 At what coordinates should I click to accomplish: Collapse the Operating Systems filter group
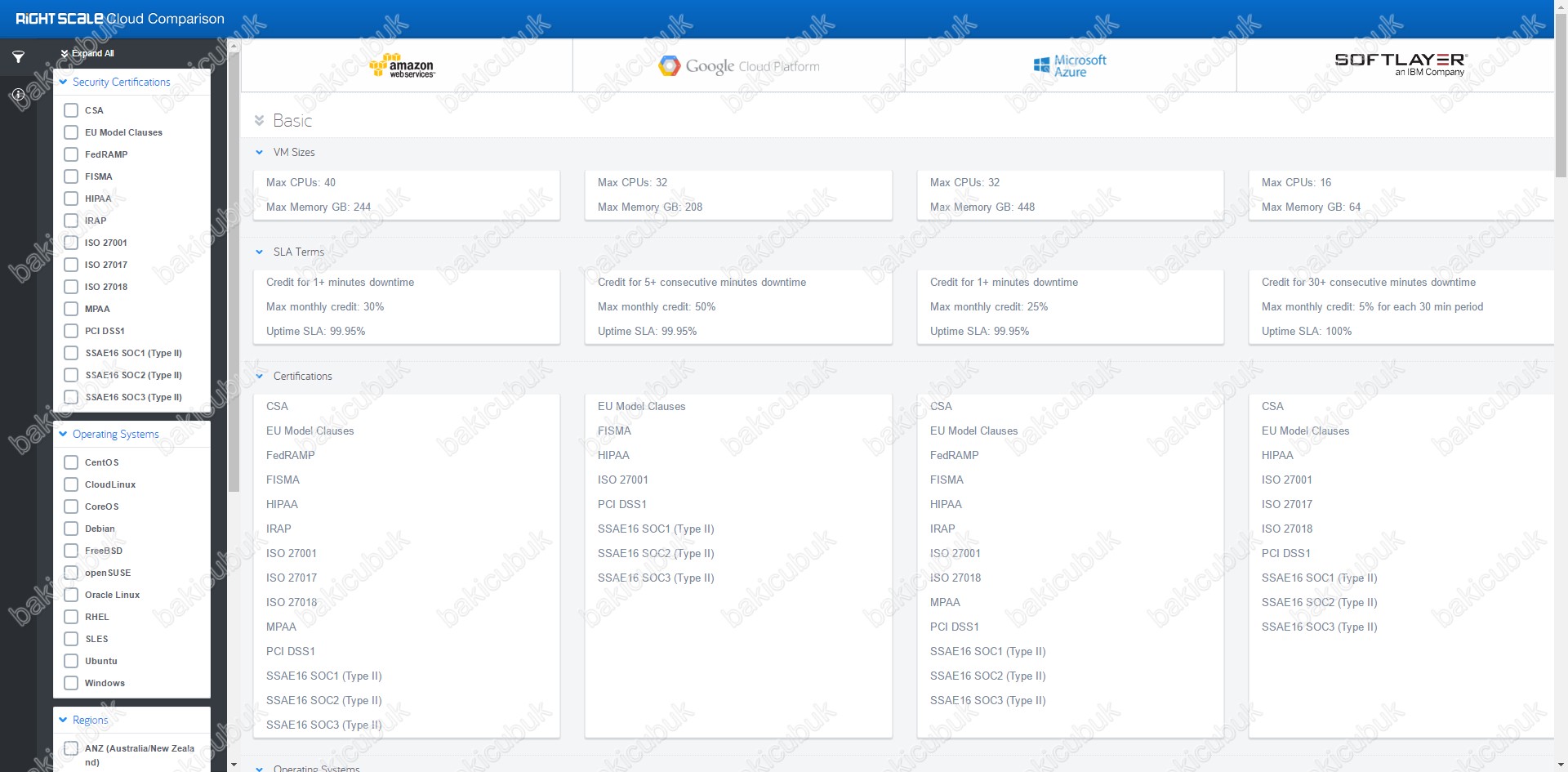[63, 434]
